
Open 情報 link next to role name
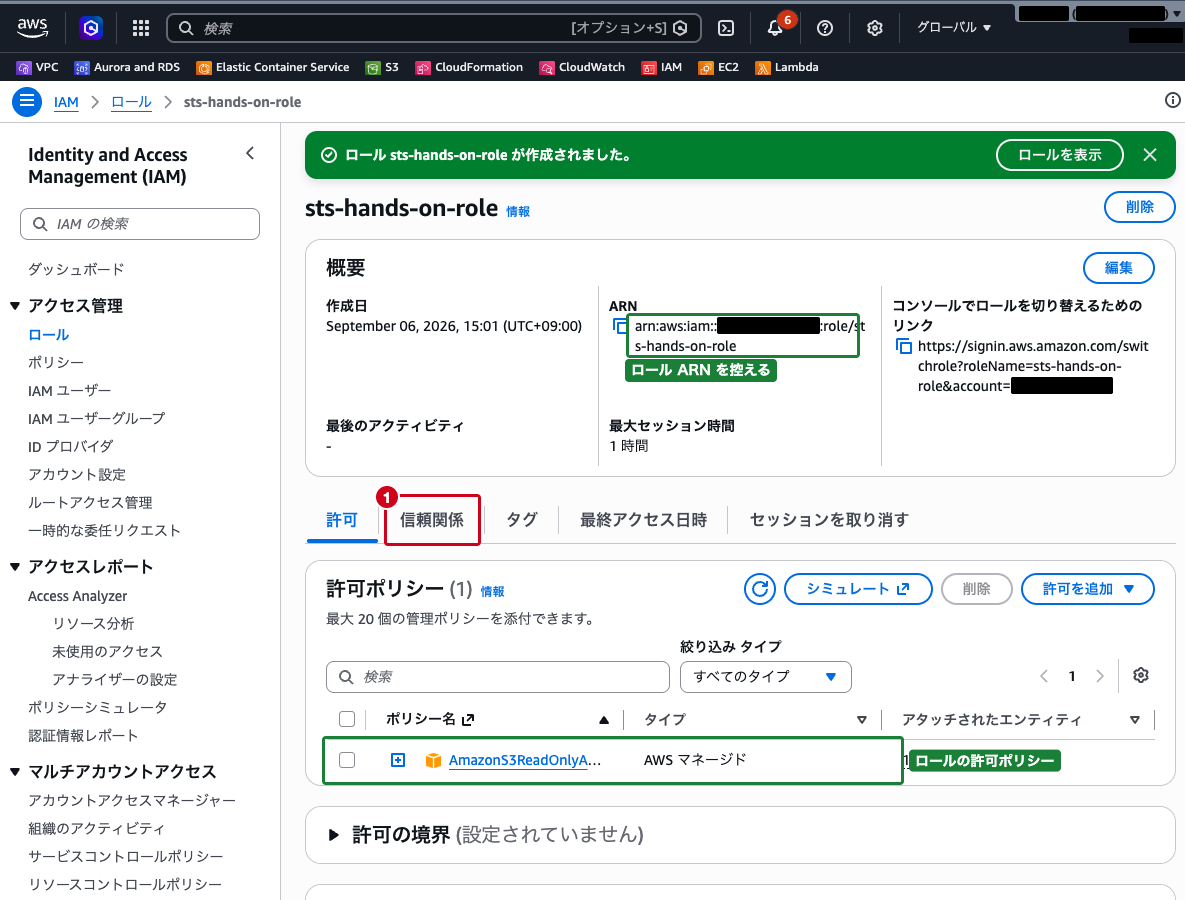pos(518,212)
